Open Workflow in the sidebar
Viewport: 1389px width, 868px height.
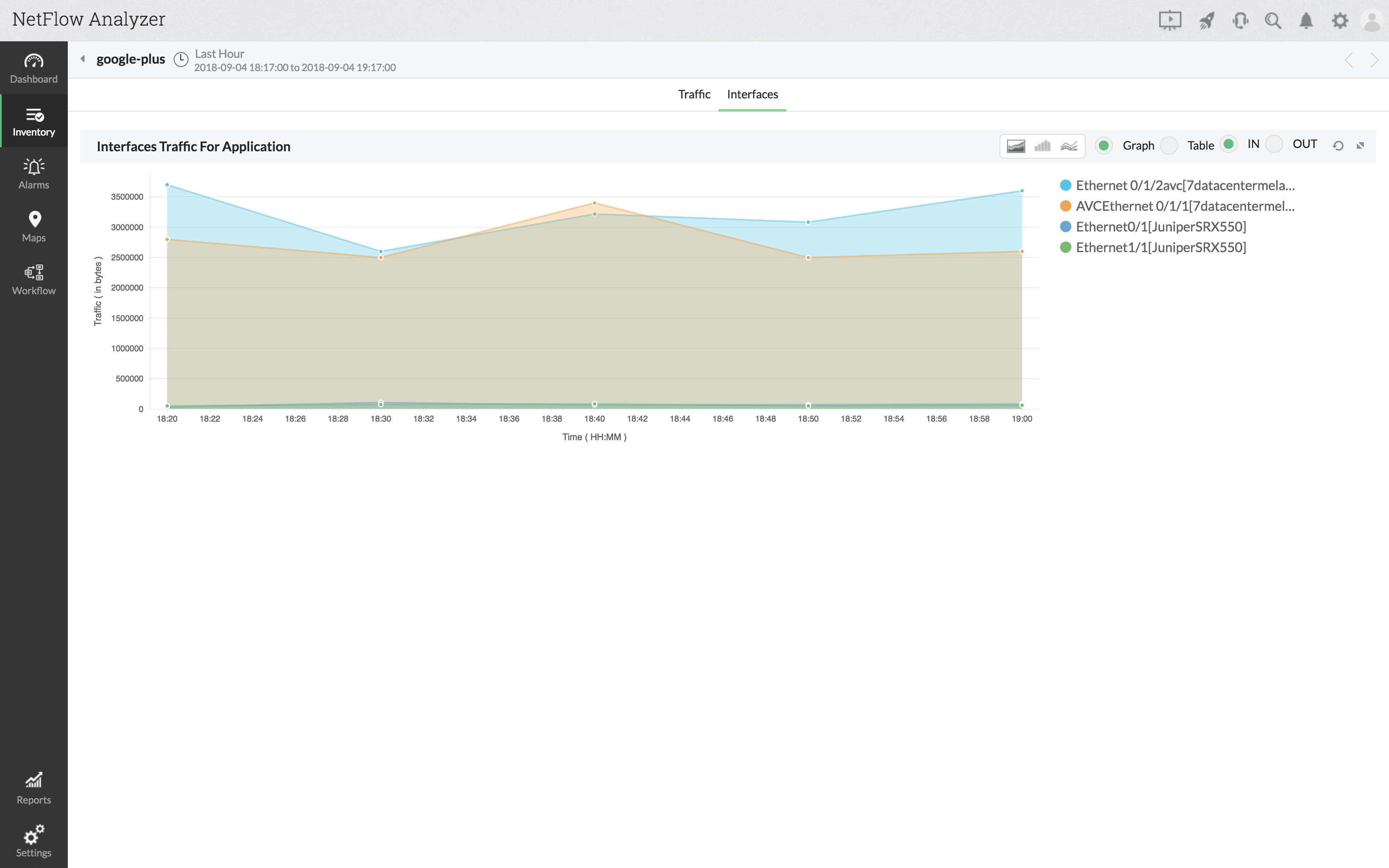pos(34,279)
